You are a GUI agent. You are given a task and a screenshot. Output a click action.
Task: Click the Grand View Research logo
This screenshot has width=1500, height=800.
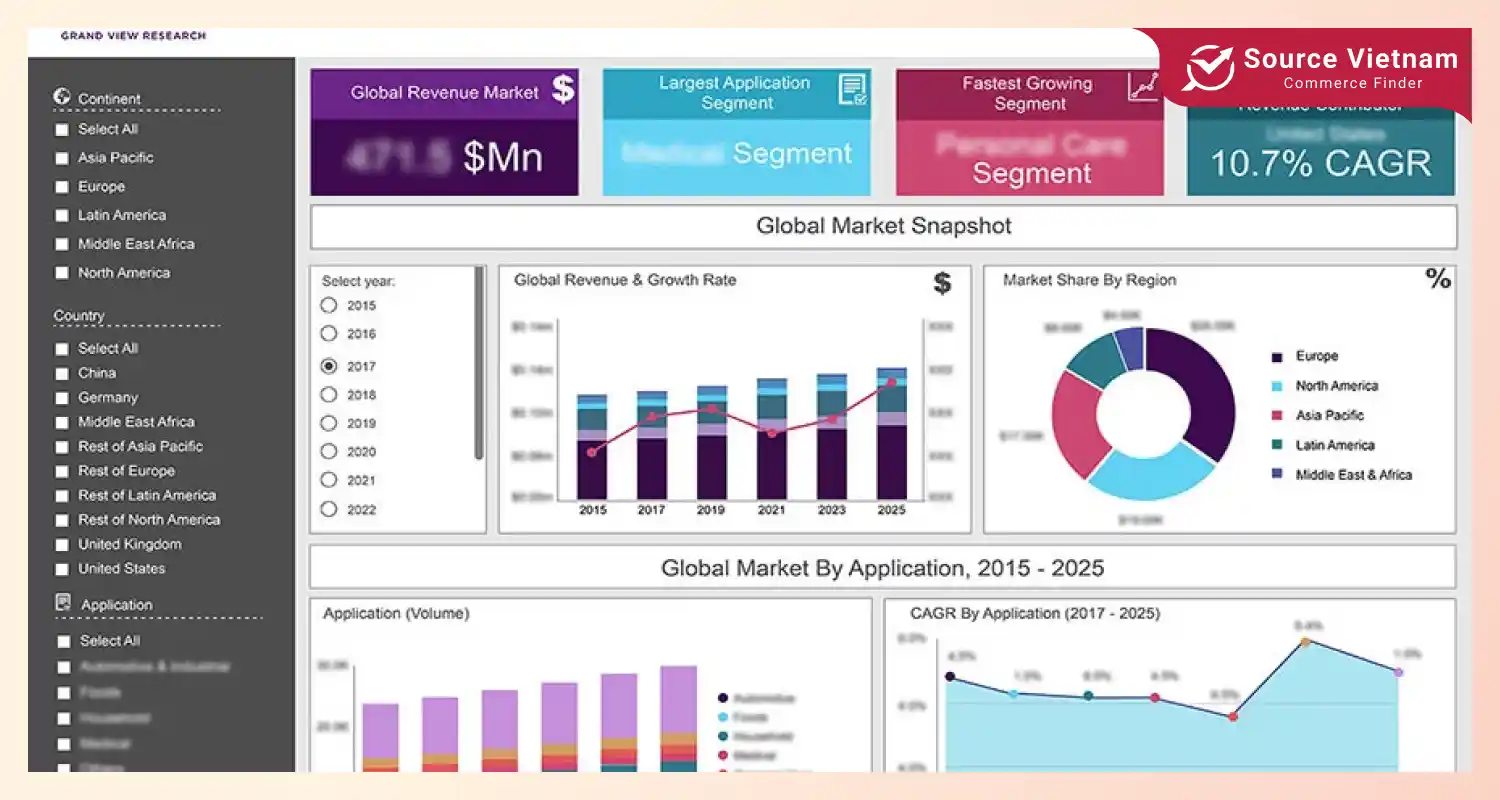[133, 36]
